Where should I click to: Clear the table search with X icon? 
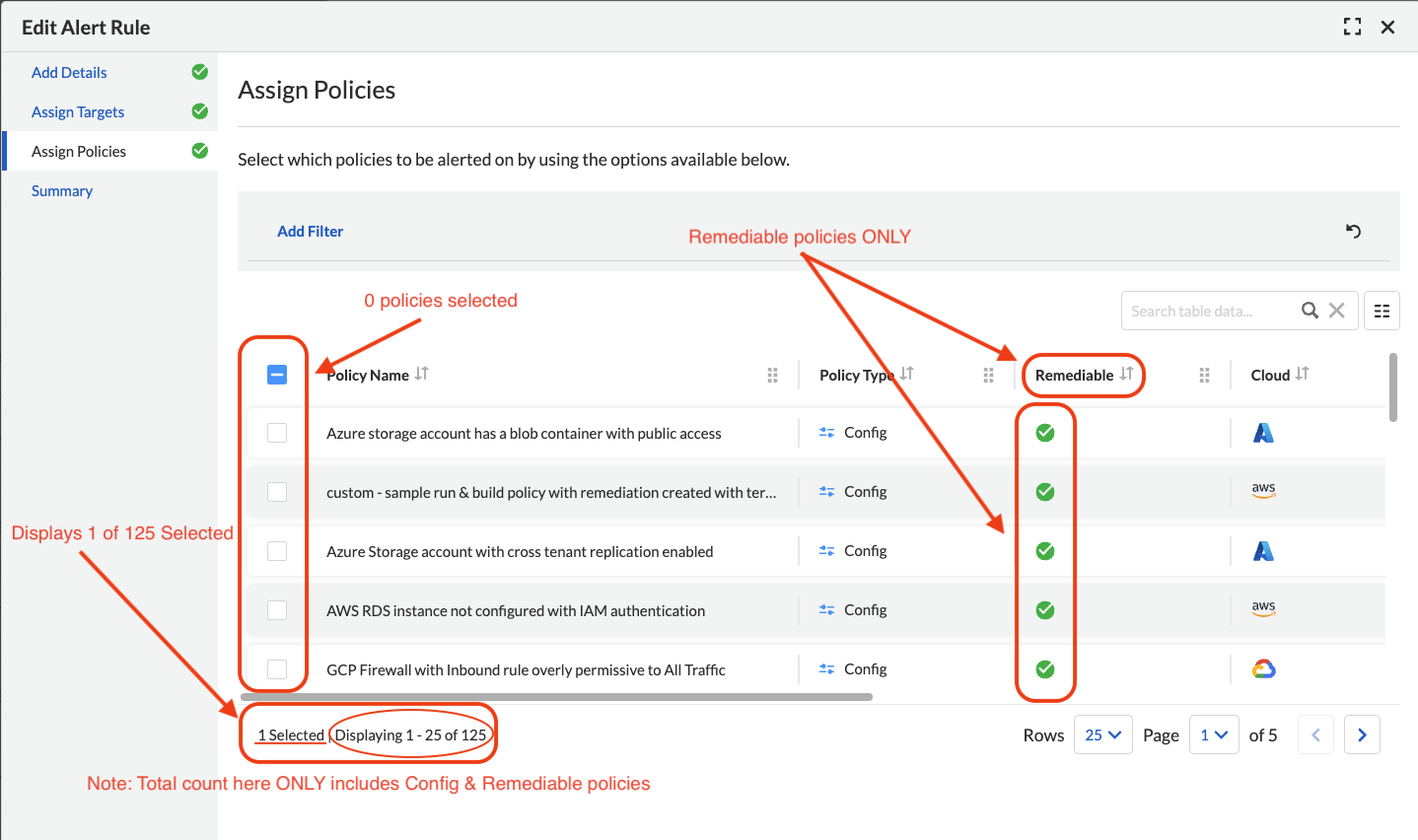pyautogui.click(x=1337, y=311)
